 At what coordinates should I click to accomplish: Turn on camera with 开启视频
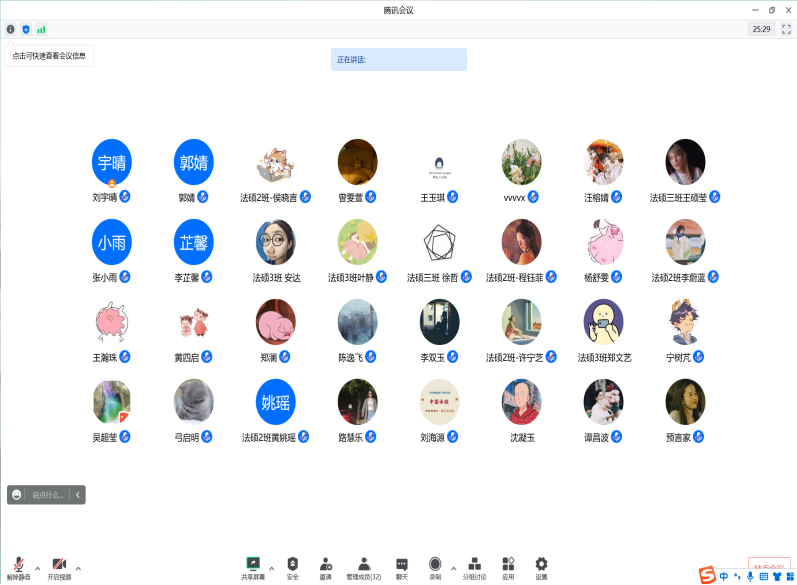pyautogui.click(x=59, y=568)
